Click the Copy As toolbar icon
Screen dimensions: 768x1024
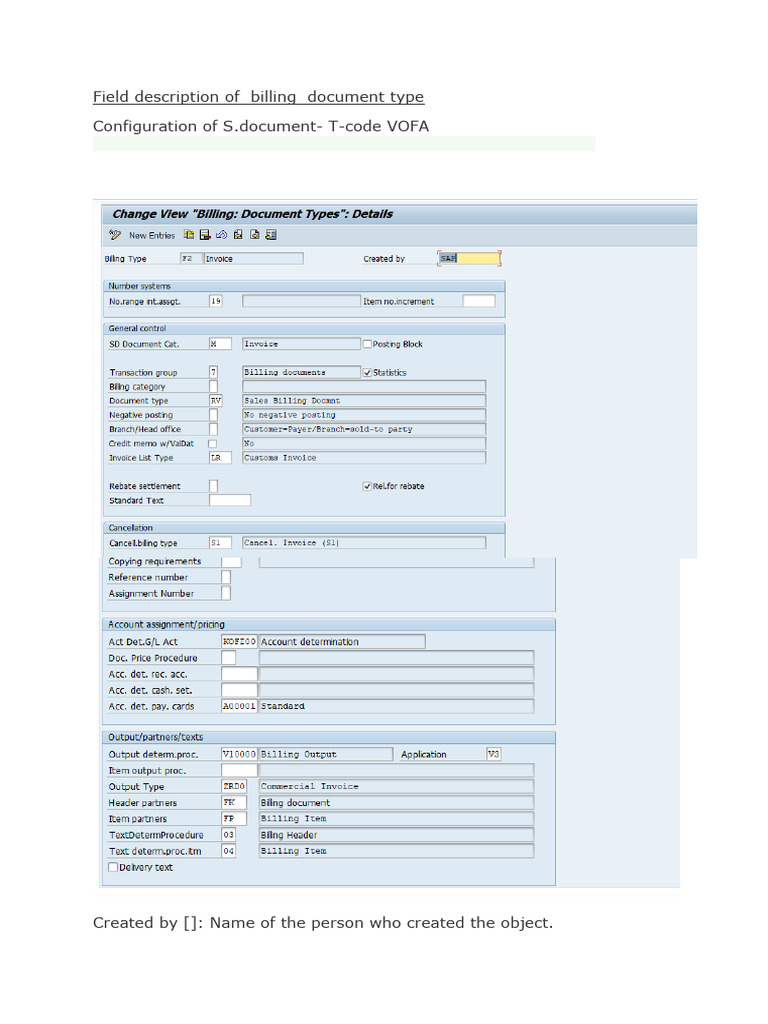(x=189, y=234)
